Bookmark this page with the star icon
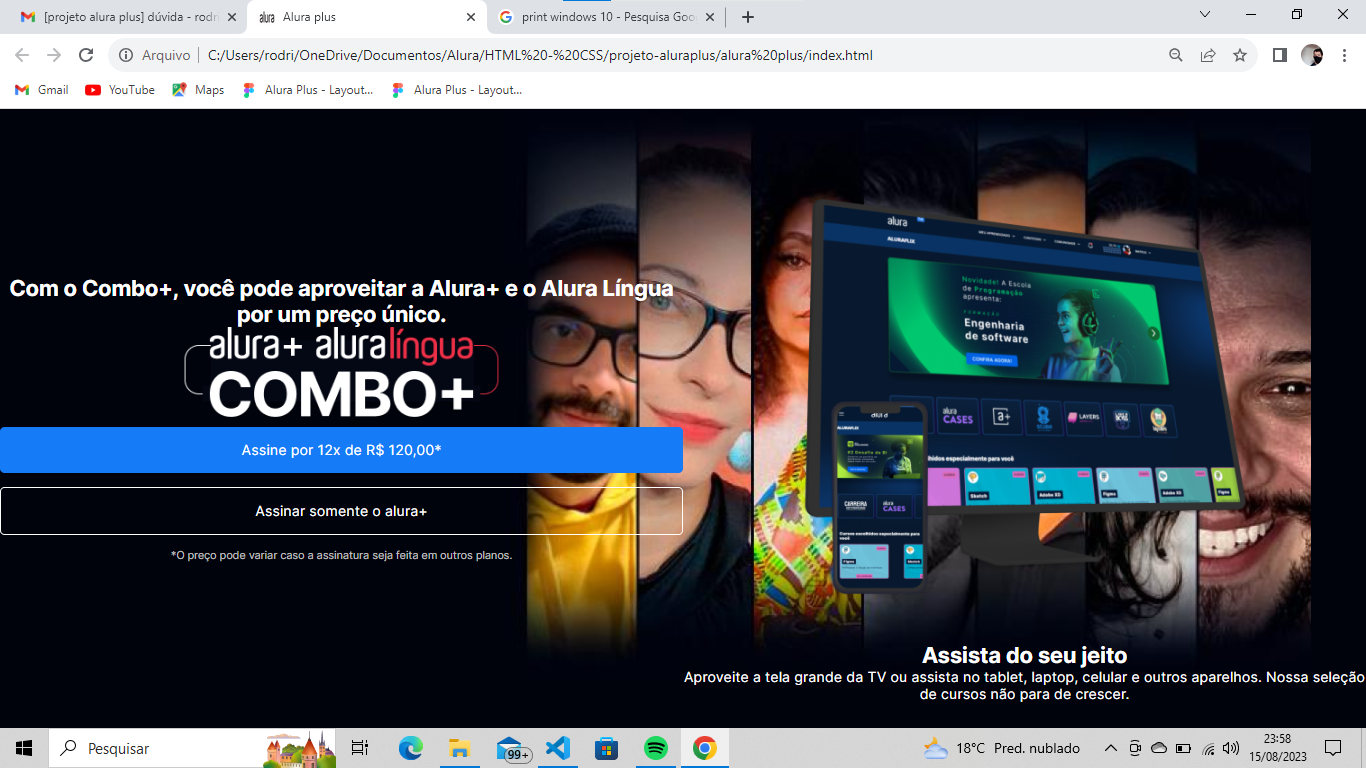The height and width of the screenshot is (768, 1366). click(x=1240, y=55)
